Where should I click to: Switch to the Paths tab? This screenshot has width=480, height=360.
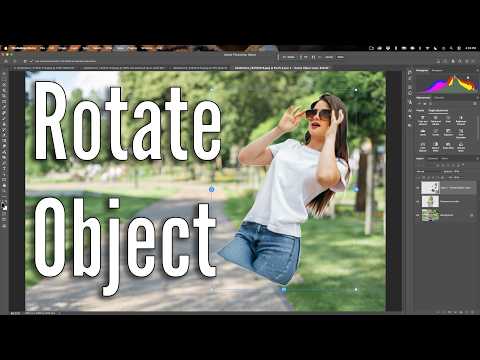tap(445, 158)
